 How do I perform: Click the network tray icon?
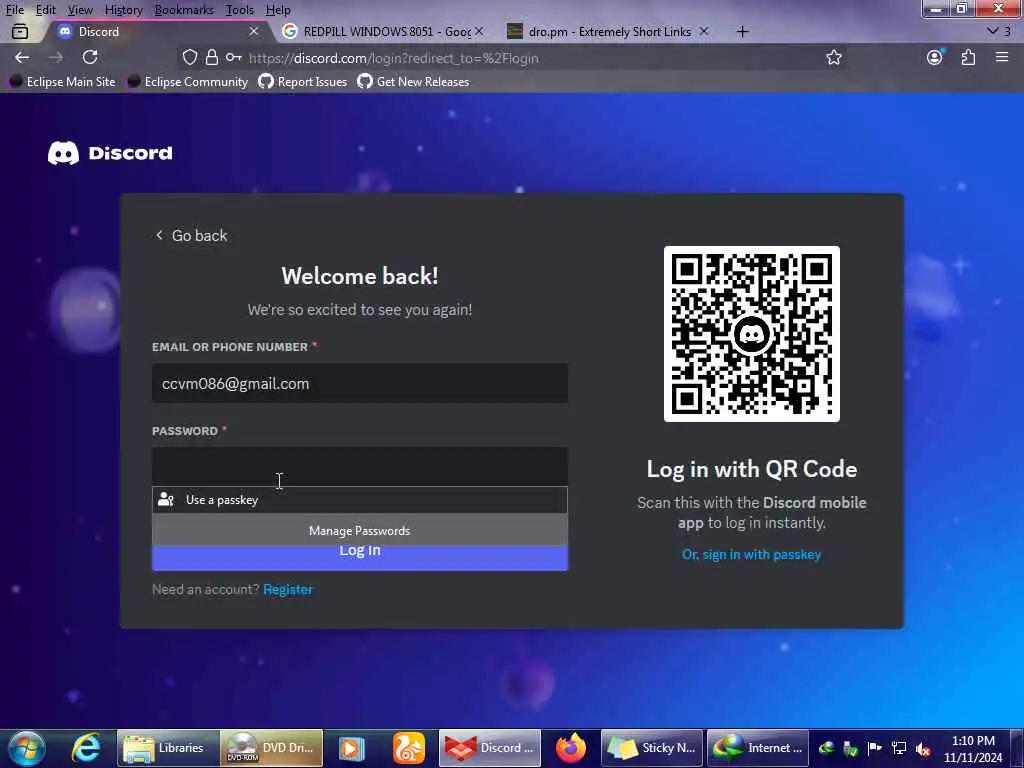(899, 748)
